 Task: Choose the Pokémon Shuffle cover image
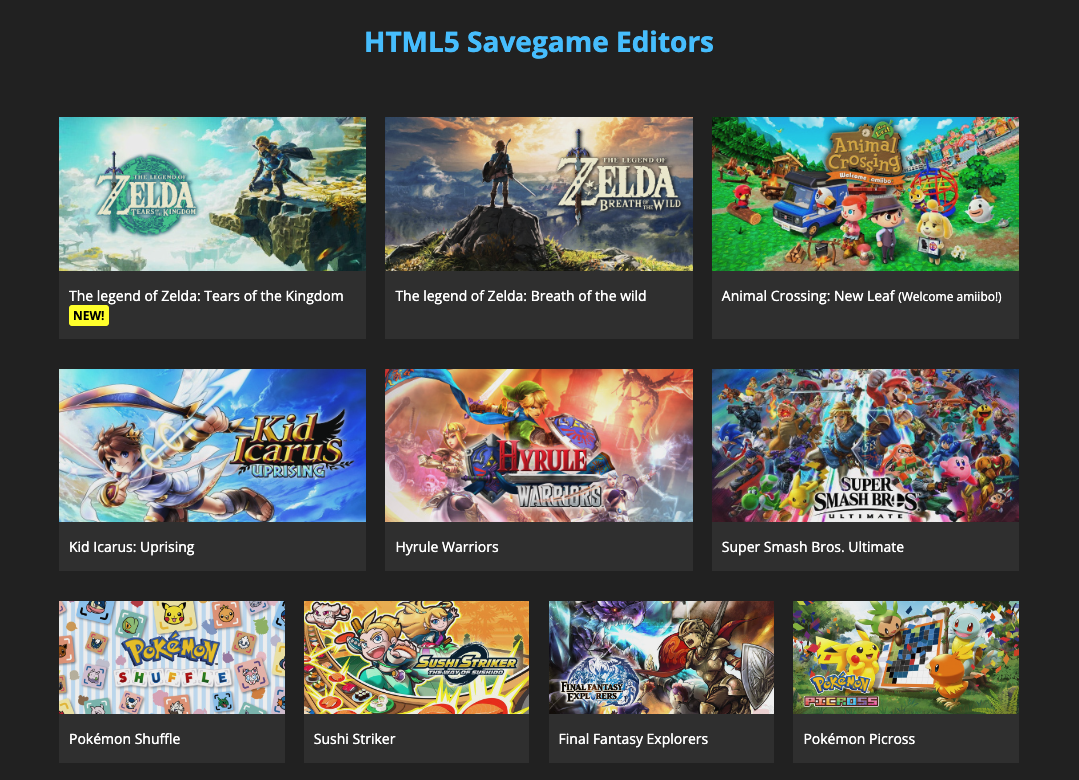pyautogui.click(x=172, y=657)
